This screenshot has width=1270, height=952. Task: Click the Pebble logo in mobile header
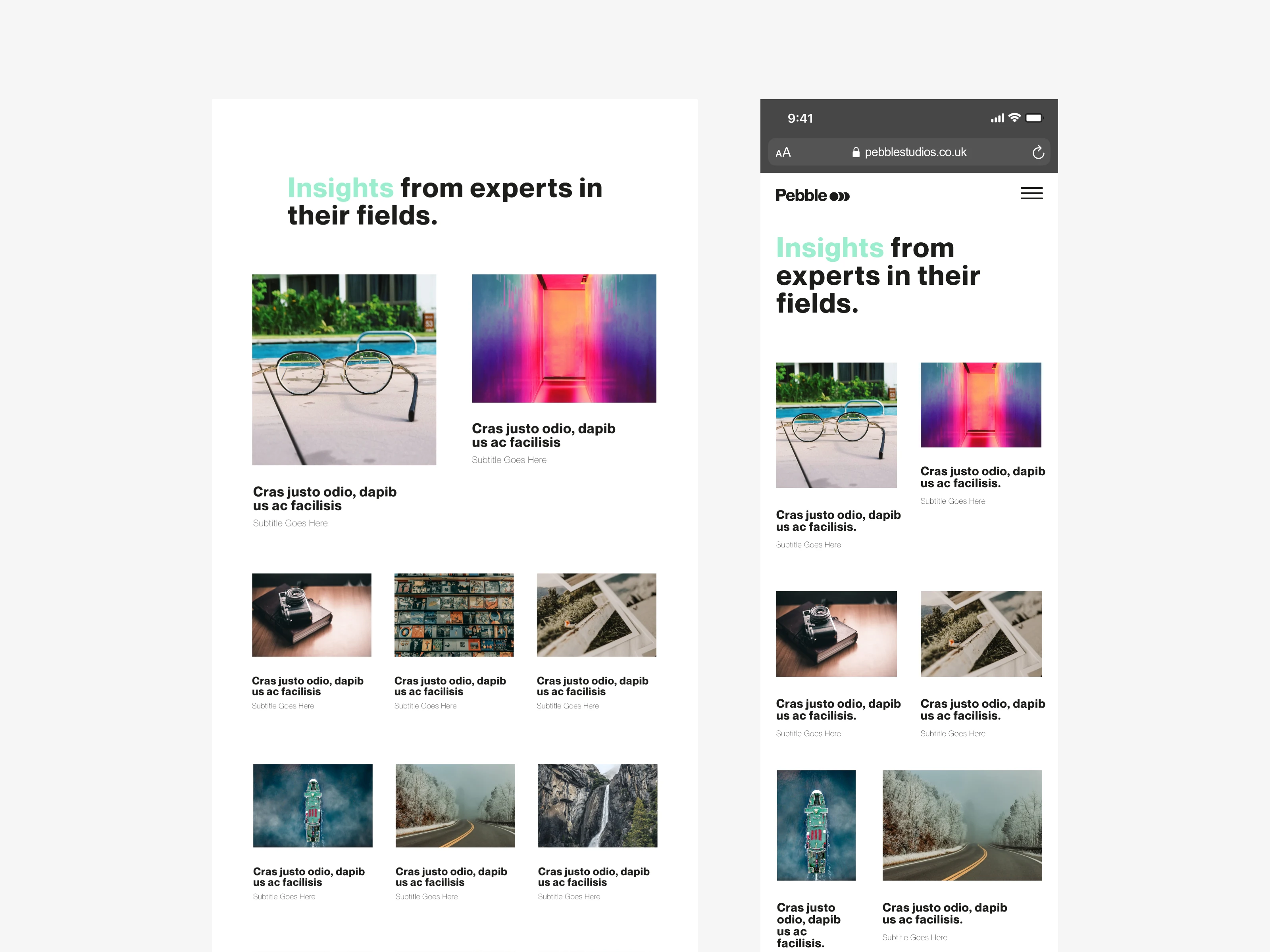pyautogui.click(x=812, y=195)
